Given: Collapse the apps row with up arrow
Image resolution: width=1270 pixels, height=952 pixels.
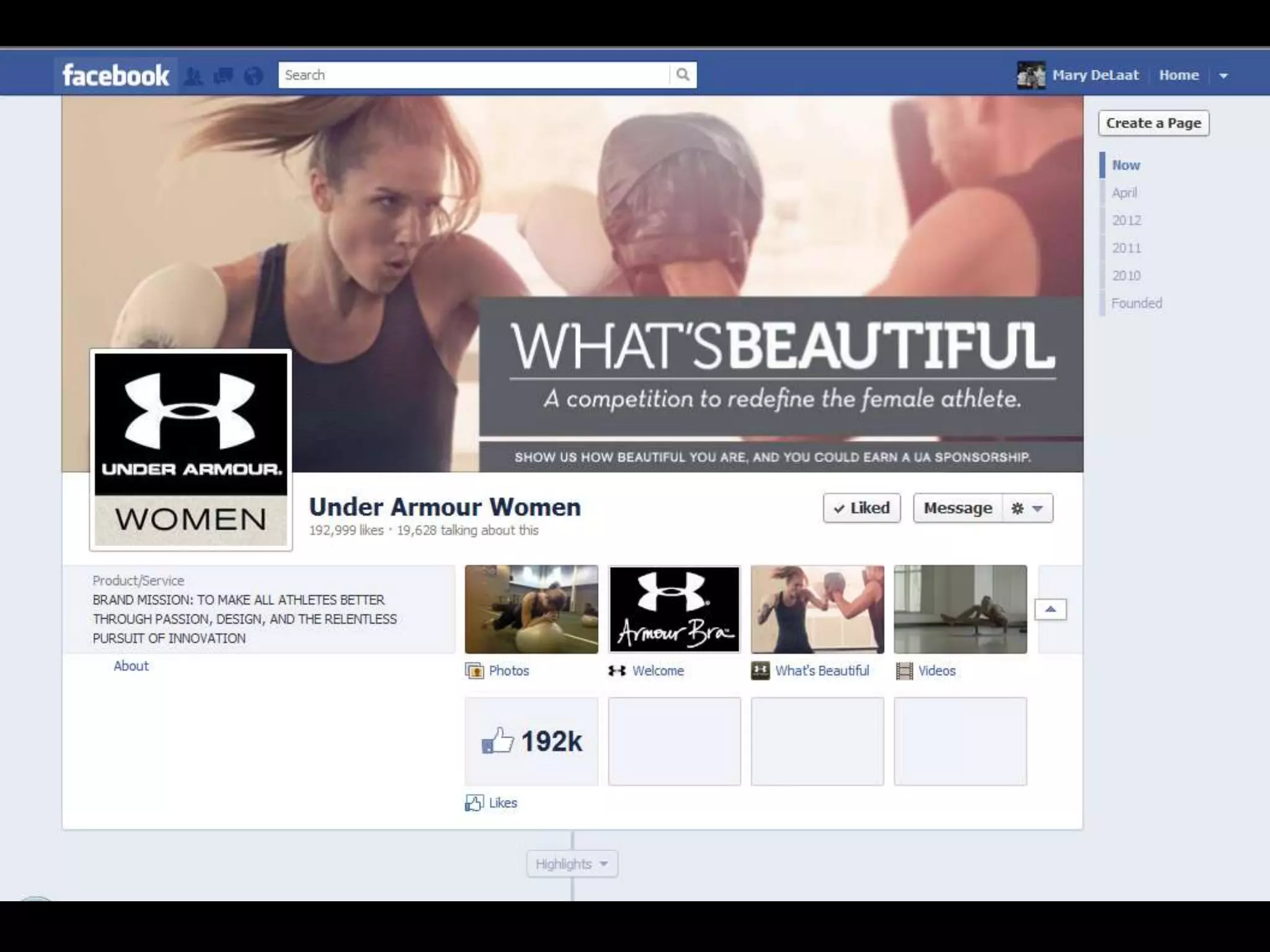Looking at the screenshot, I should (x=1050, y=609).
